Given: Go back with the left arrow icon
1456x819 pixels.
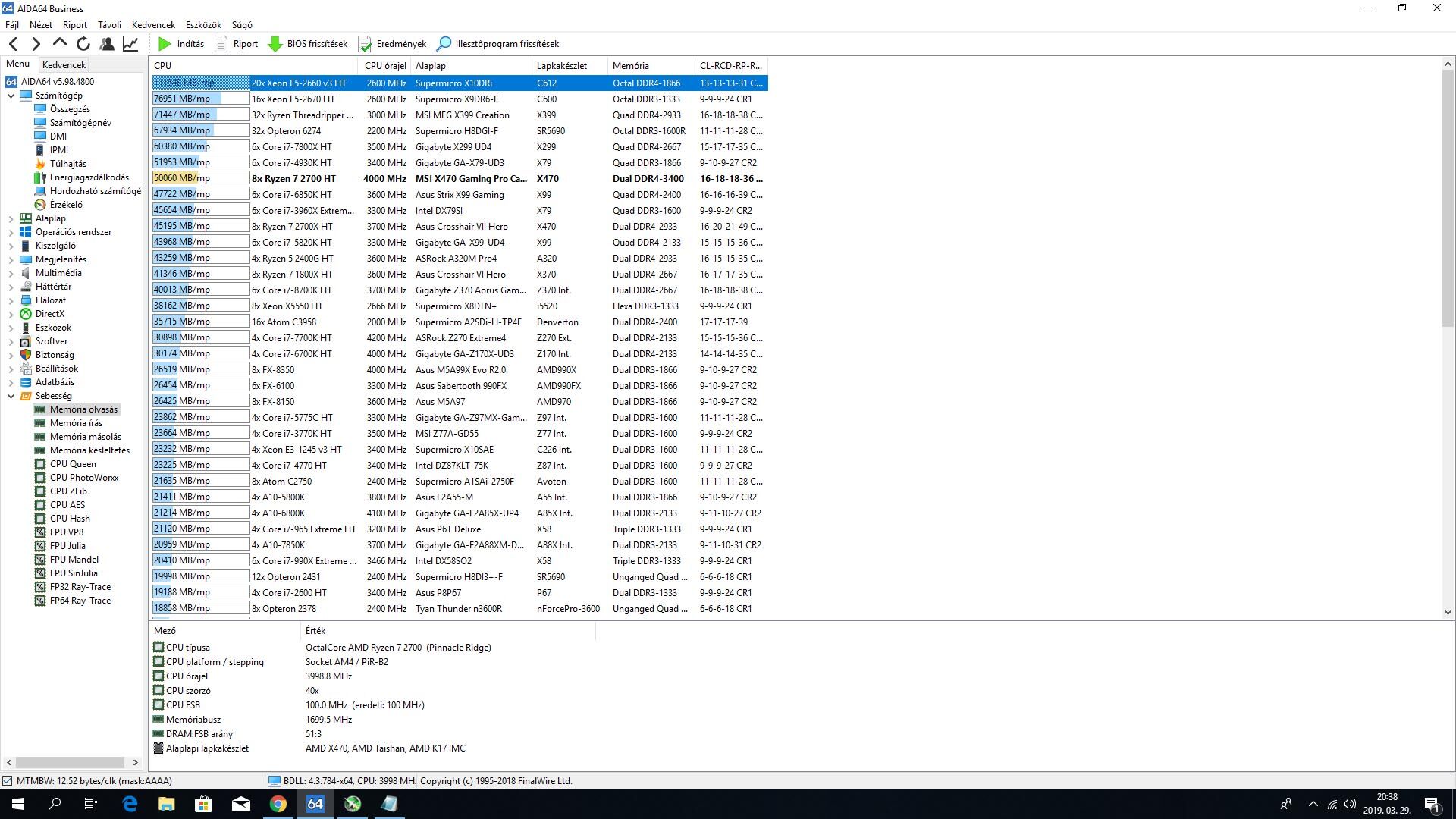Looking at the screenshot, I should [x=13, y=44].
